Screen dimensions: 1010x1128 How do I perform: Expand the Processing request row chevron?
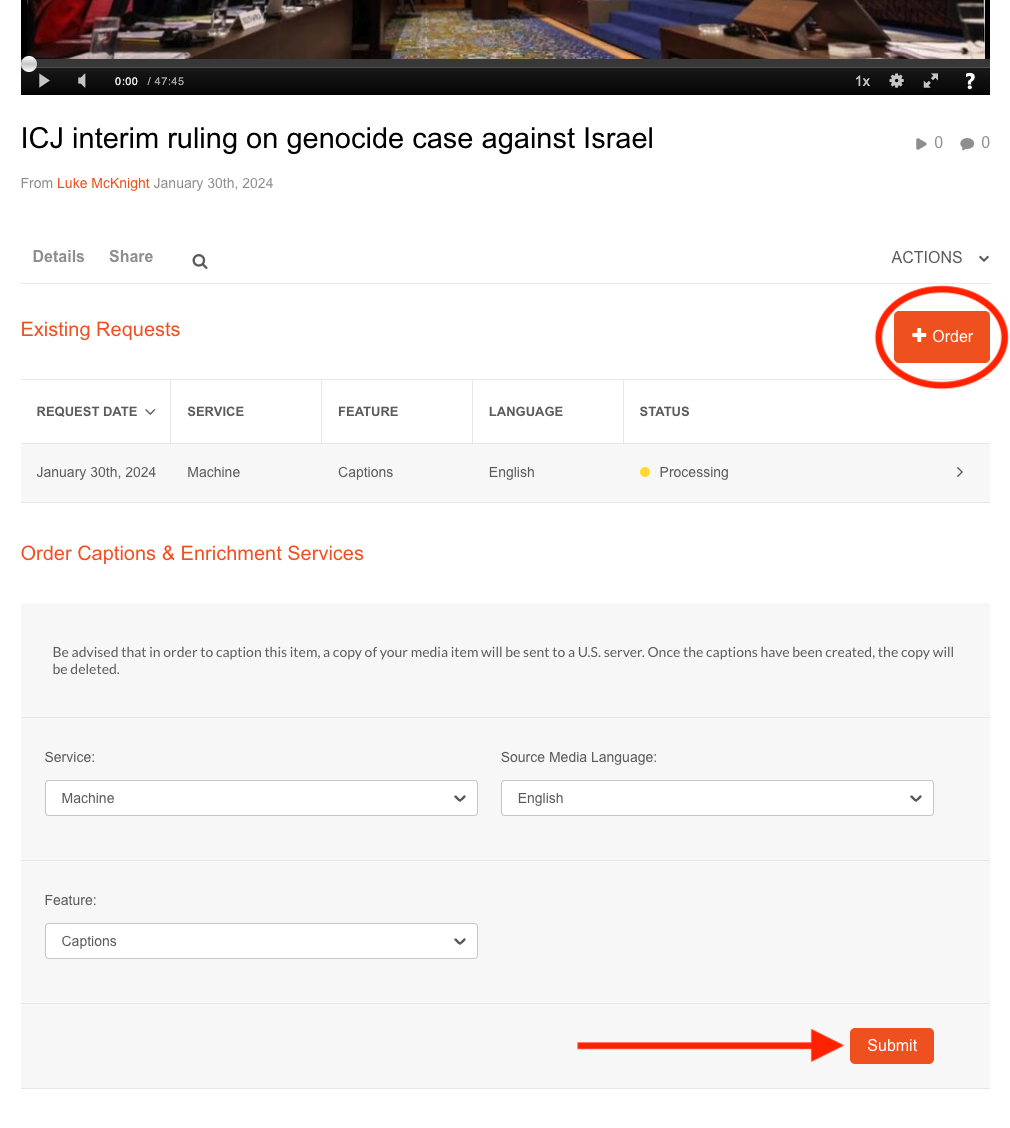[x=960, y=472]
